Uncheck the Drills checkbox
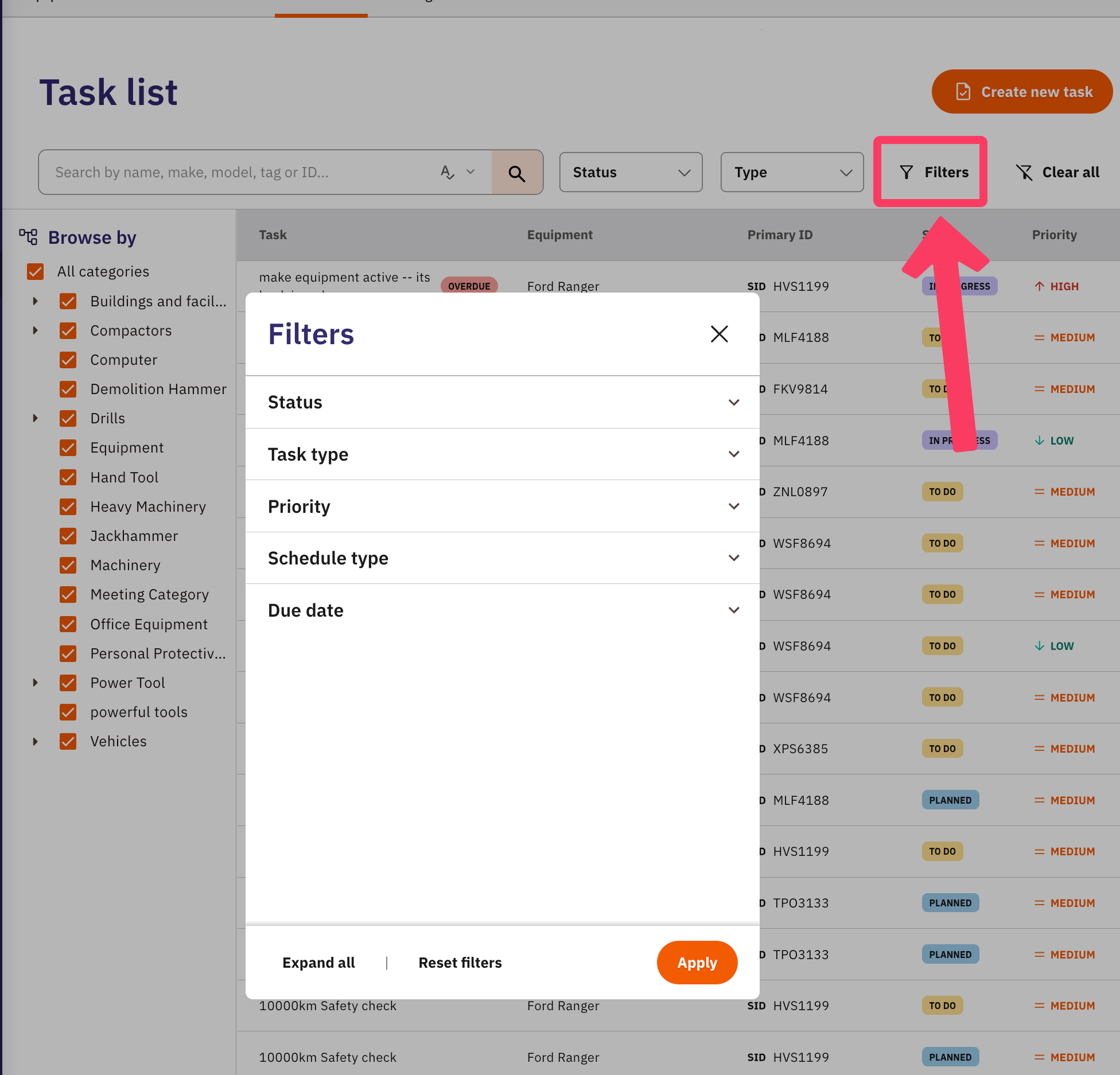 click(68, 418)
